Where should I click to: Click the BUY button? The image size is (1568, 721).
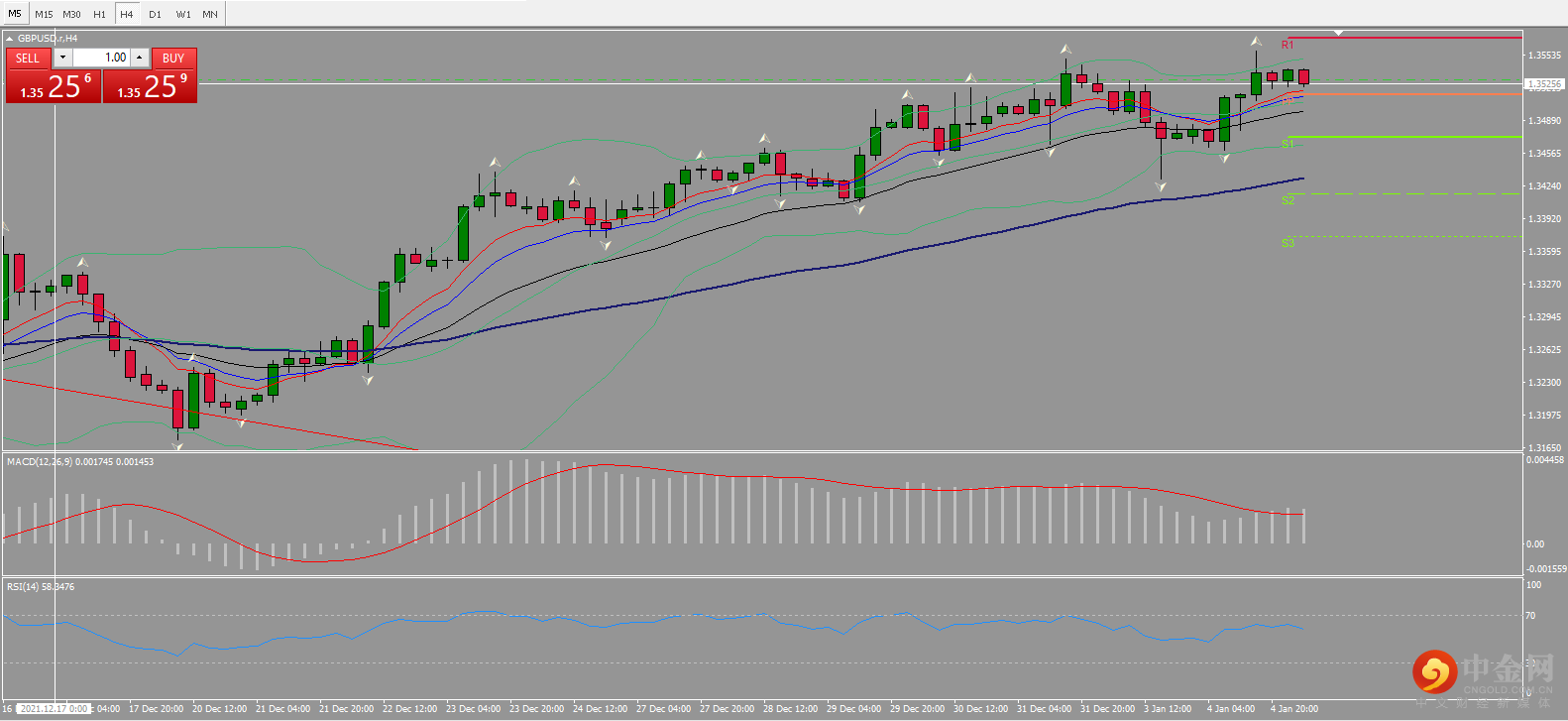[173, 59]
